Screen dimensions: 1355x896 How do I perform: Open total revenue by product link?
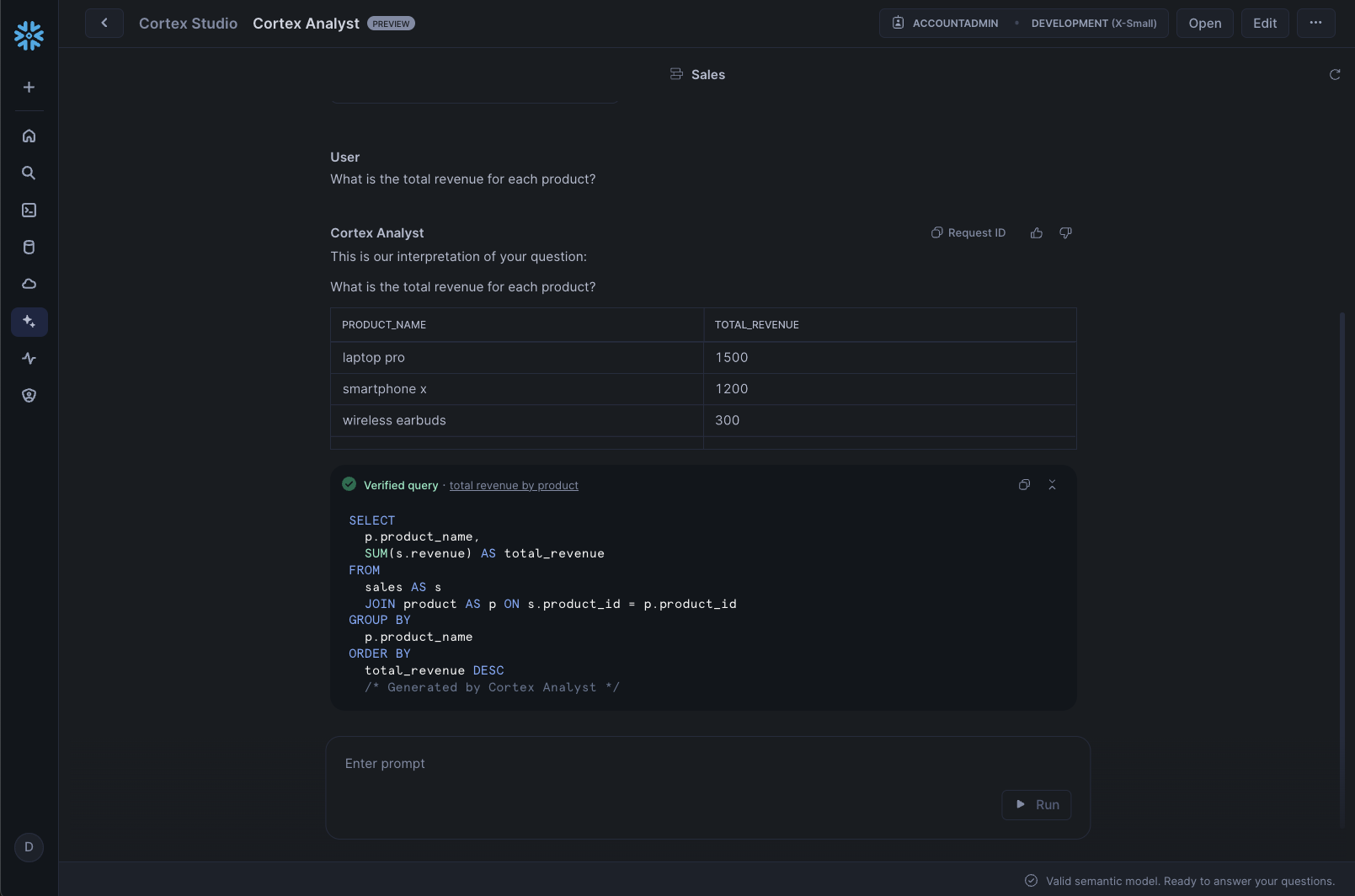(514, 486)
